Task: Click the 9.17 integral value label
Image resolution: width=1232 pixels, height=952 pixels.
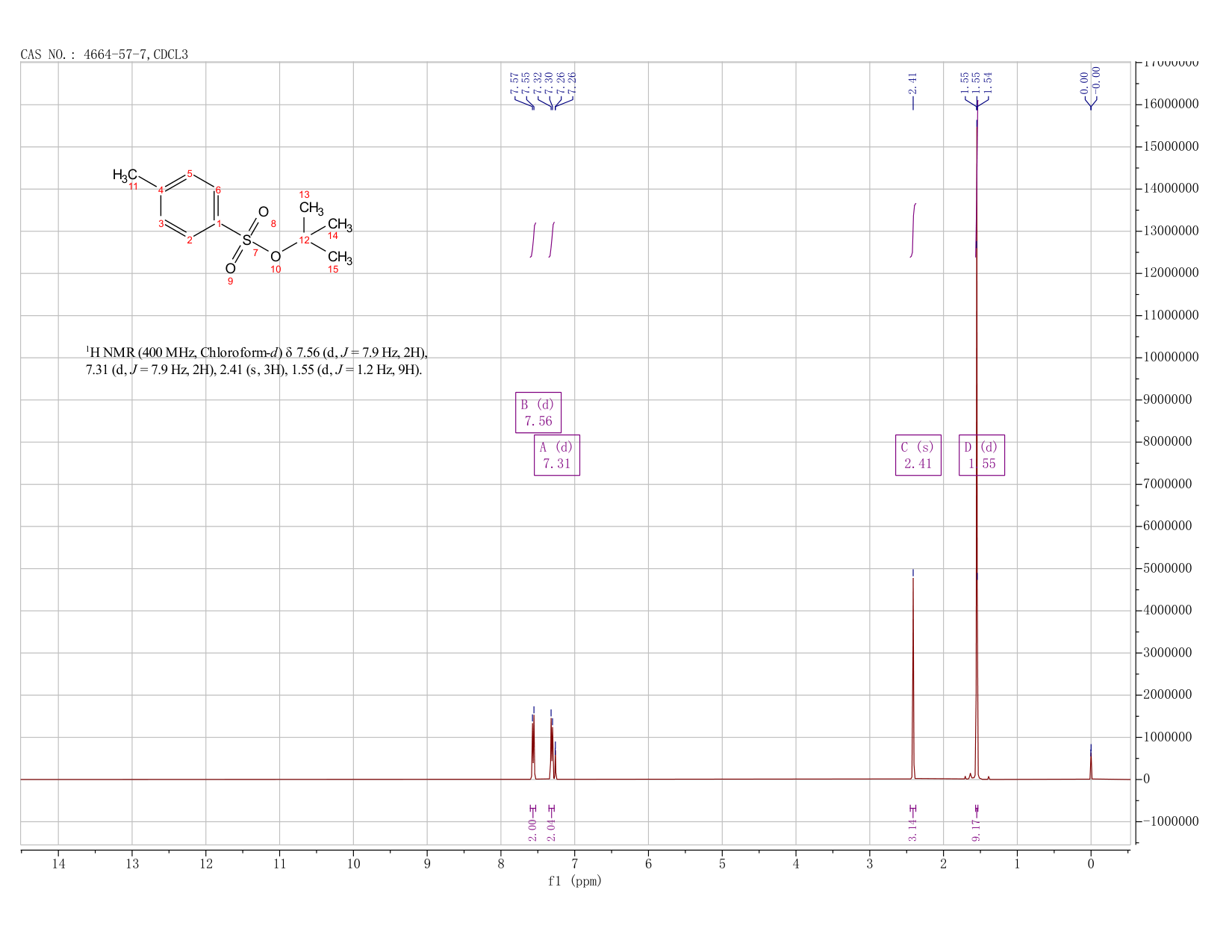Action: [x=976, y=830]
